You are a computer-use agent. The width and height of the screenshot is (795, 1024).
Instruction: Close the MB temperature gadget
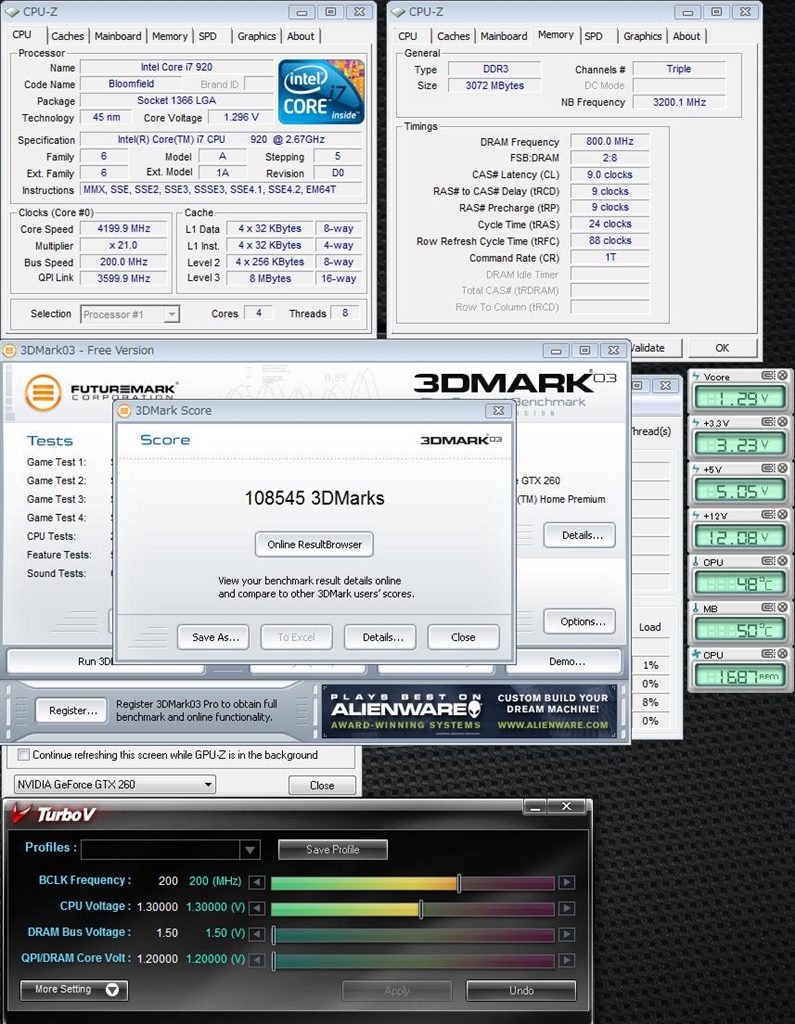click(783, 607)
